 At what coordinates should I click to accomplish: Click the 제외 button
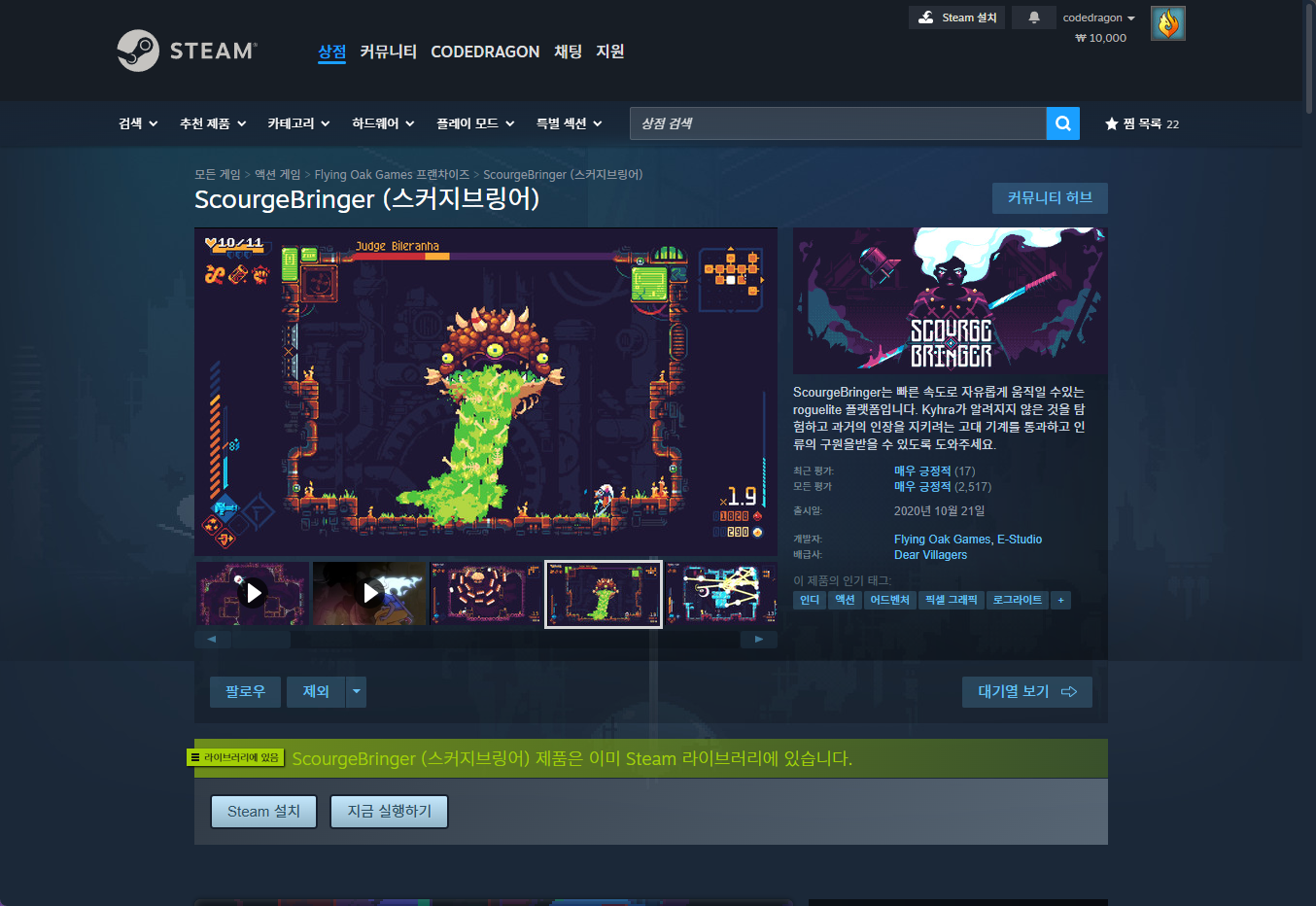[316, 692]
